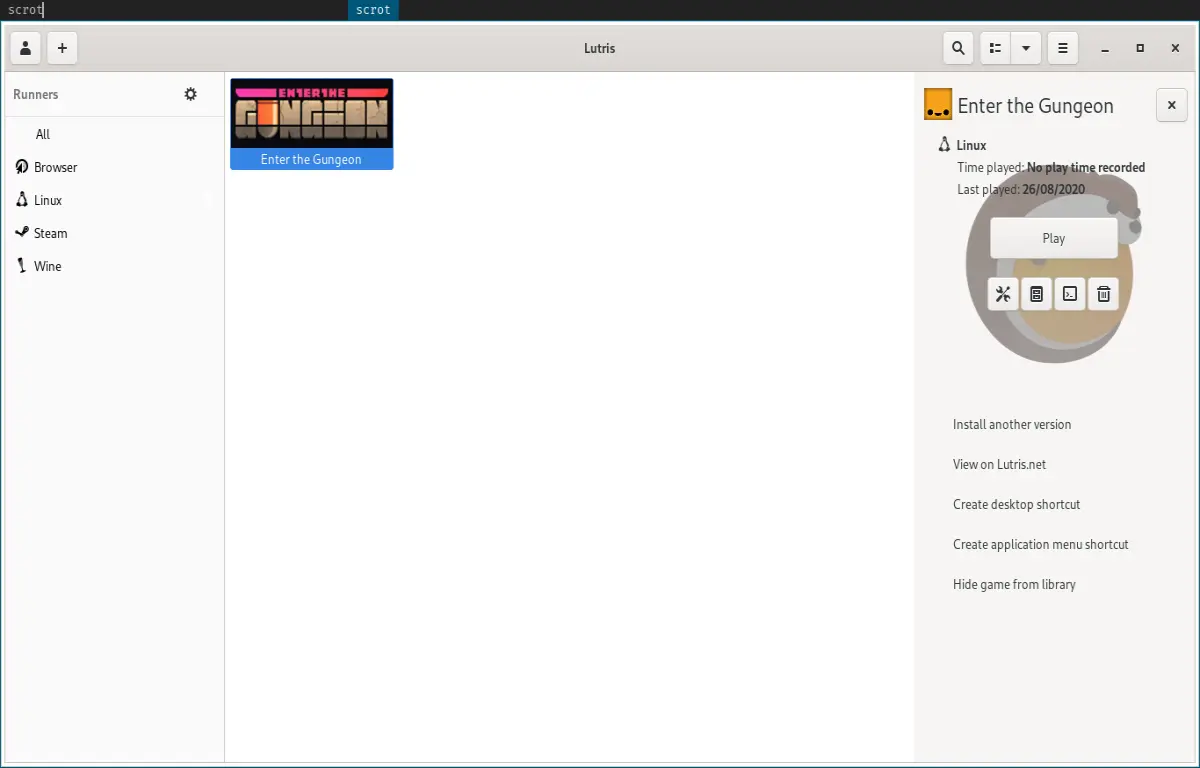Click Create desktop shortcut
This screenshot has width=1200, height=768.
point(1017,504)
